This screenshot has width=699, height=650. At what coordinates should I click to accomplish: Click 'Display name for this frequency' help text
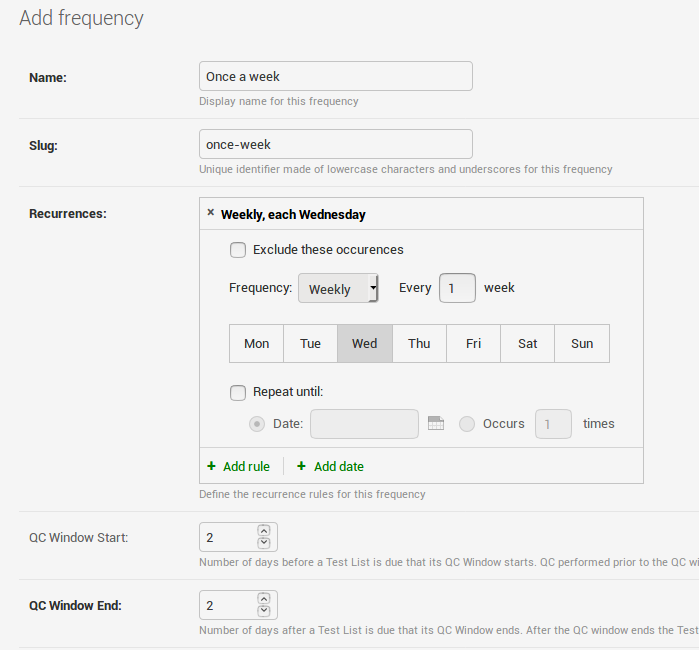tap(279, 101)
